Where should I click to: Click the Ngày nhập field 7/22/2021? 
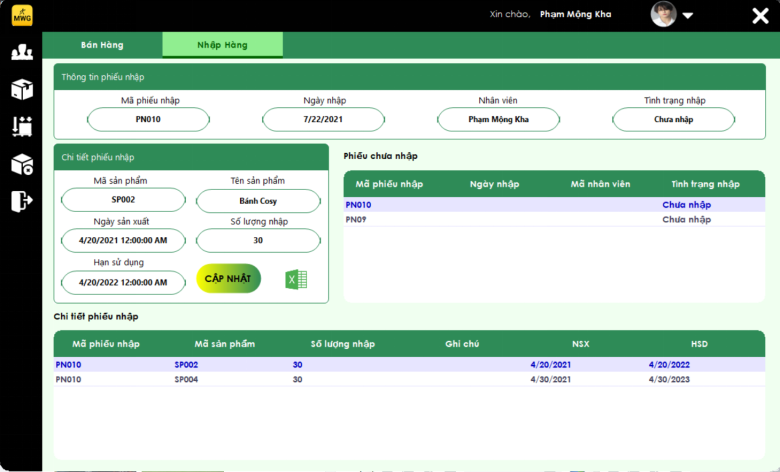tap(323, 119)
